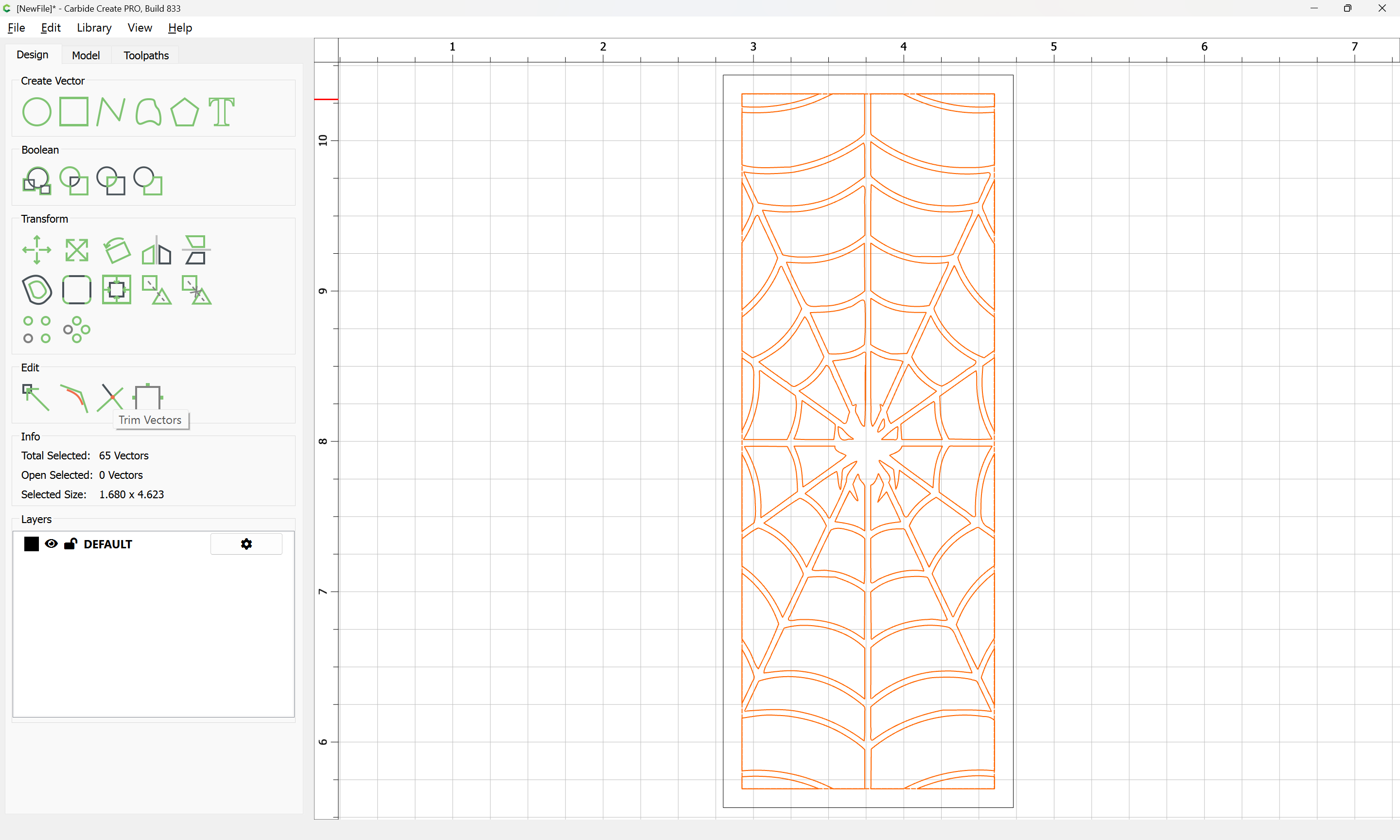Activate the Text creation tool

221,112
